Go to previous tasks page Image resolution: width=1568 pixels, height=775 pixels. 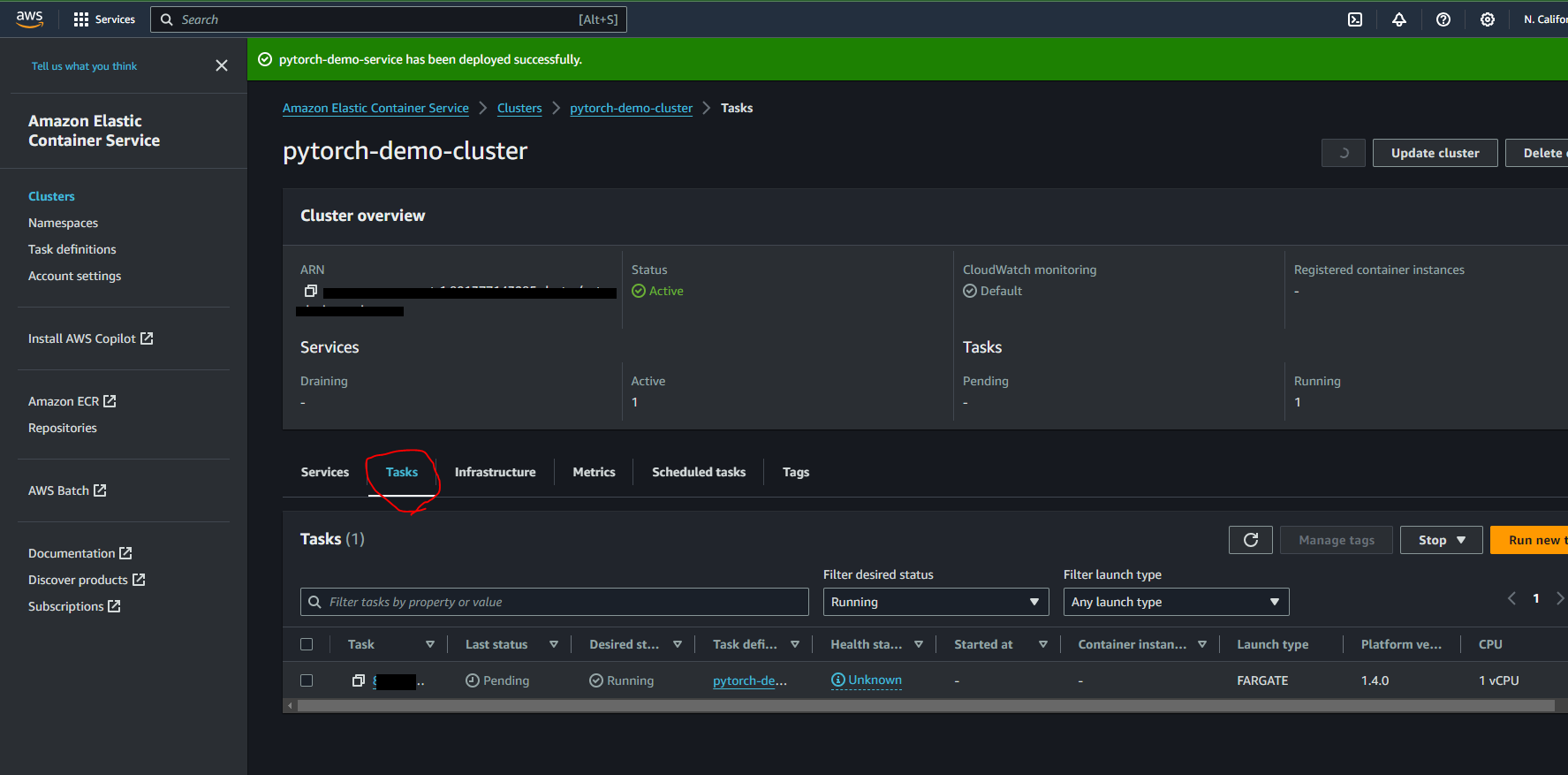point(1511,599)
